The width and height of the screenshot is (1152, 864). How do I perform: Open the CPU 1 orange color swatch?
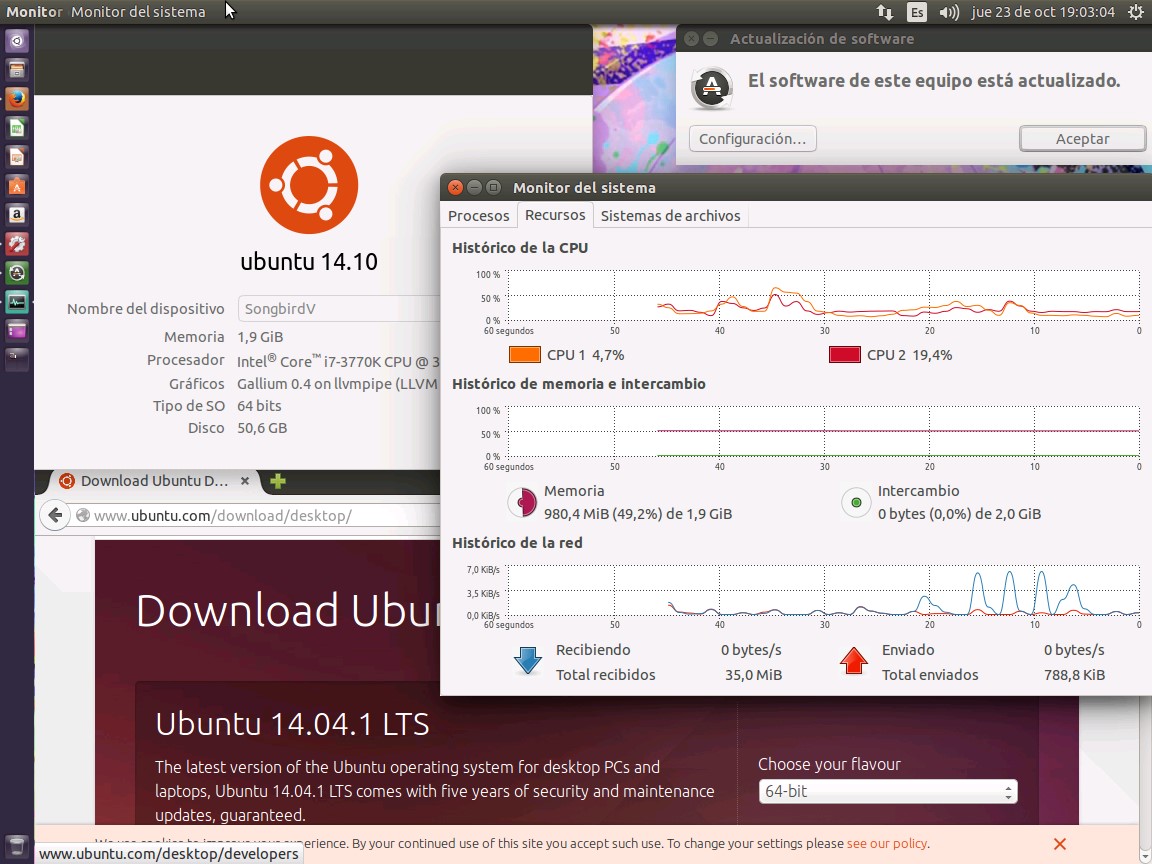[x=525, y=355]
